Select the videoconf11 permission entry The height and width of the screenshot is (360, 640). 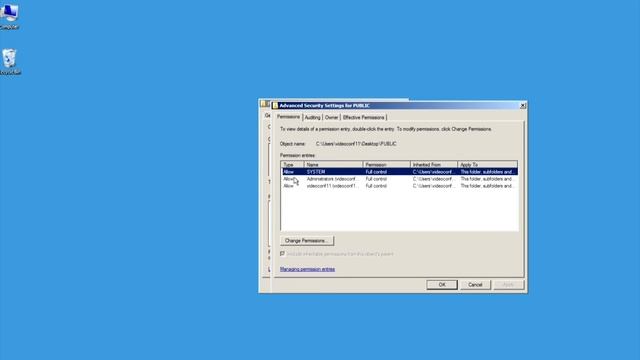[x=400, y=186]
